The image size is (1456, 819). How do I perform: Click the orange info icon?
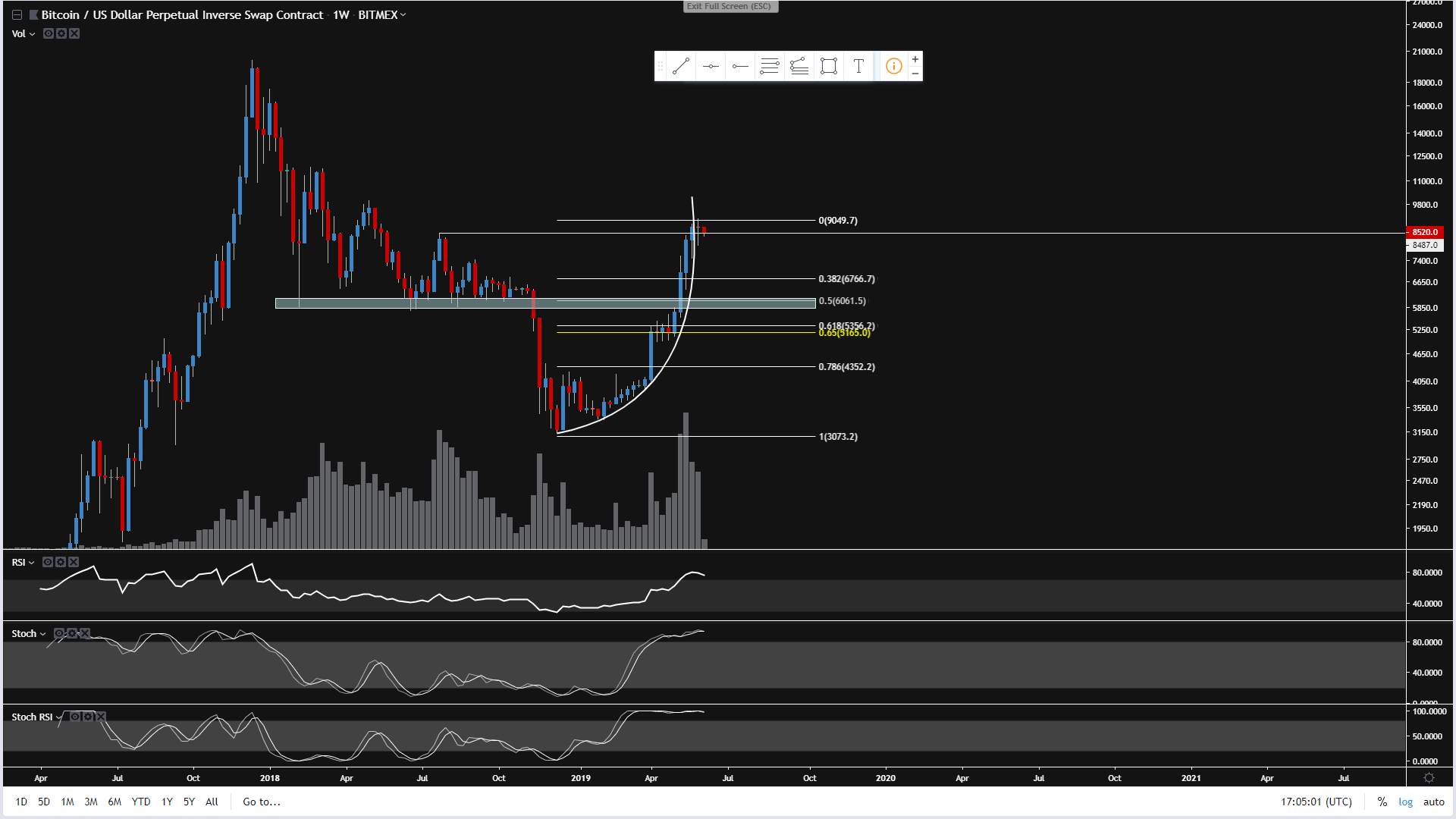click(894, 67)
